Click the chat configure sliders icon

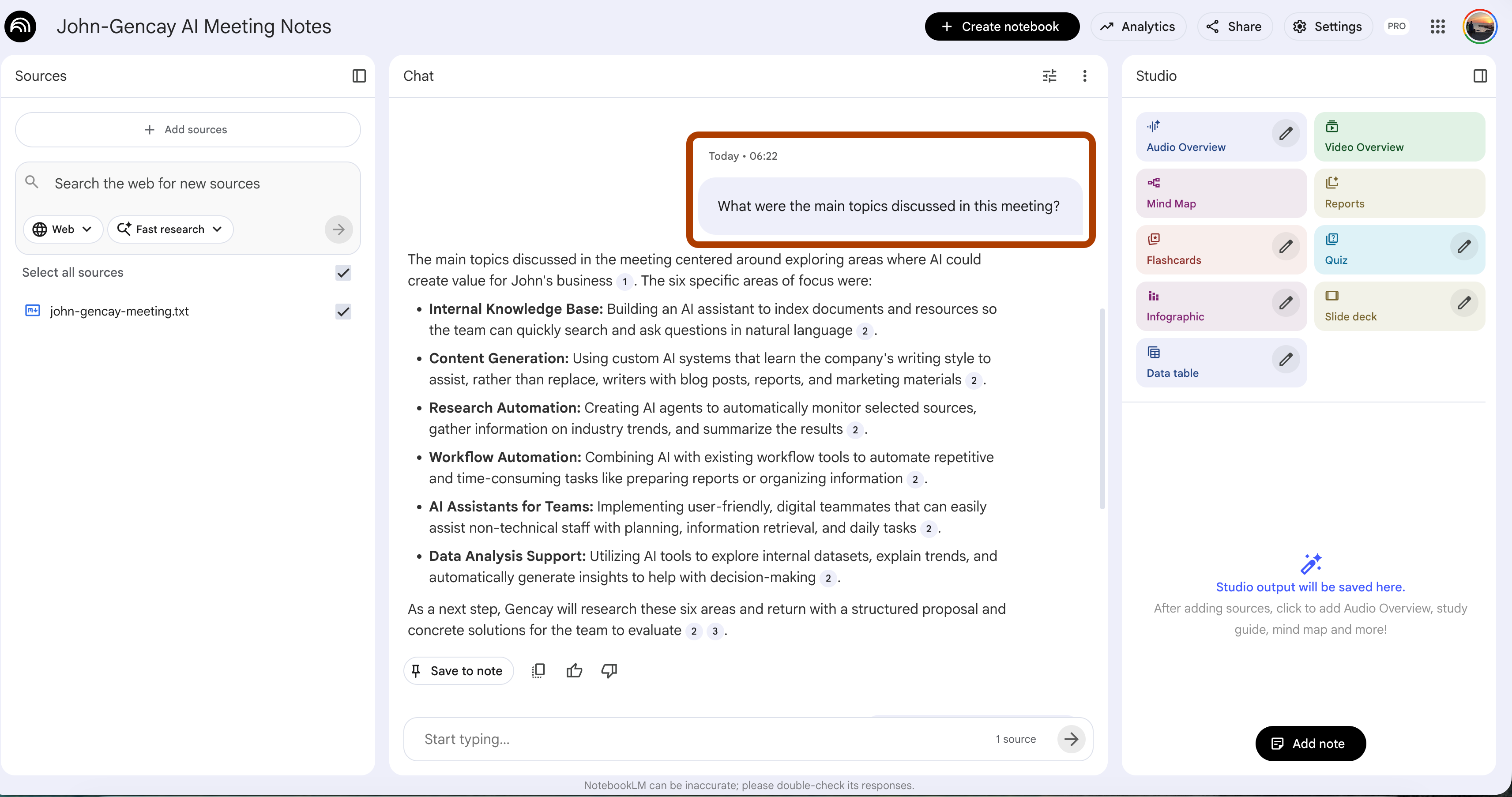click(x=1049, y=76)
